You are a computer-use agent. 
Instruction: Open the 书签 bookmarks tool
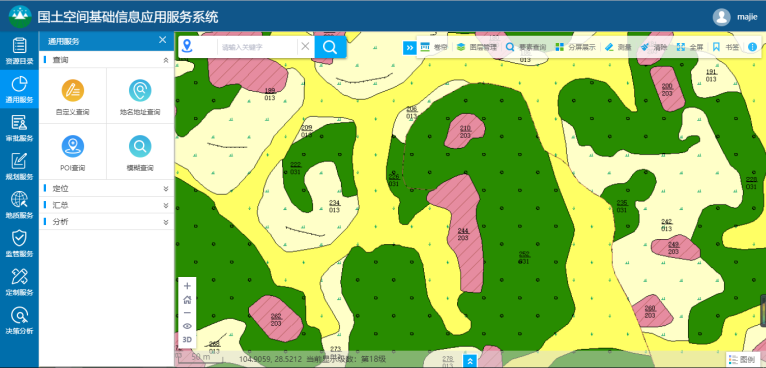(725, 47)
